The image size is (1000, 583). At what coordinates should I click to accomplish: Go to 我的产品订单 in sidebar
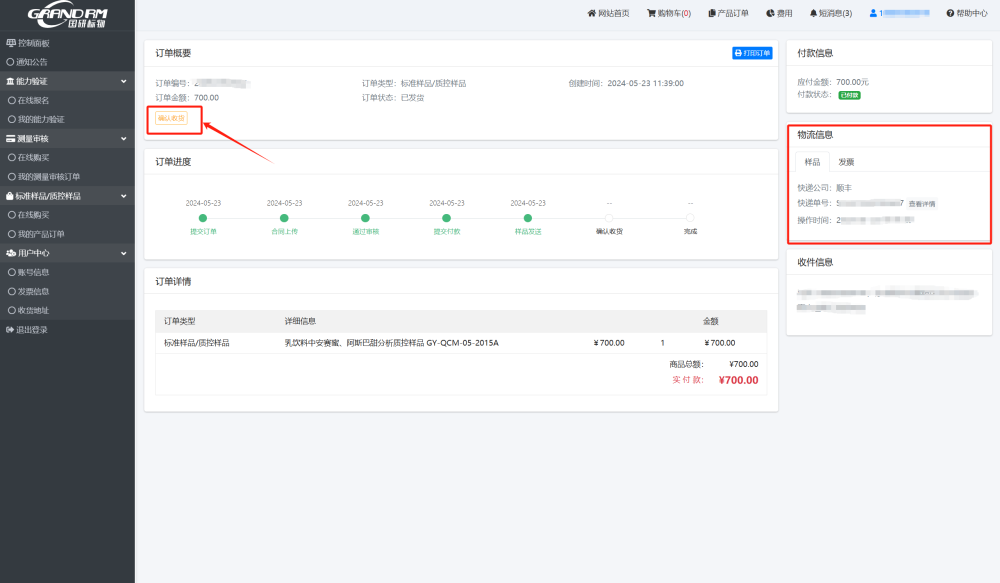tap(42, 234)
